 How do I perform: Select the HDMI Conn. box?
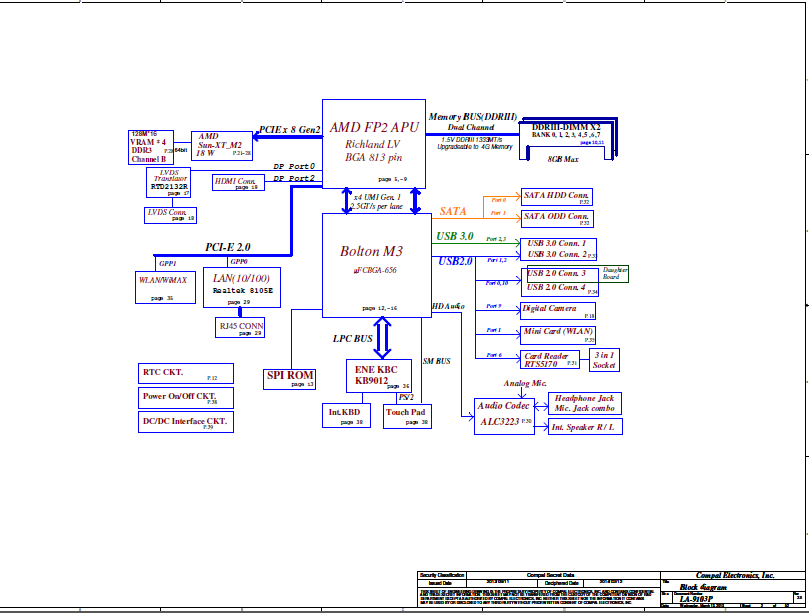coord(237,182)
